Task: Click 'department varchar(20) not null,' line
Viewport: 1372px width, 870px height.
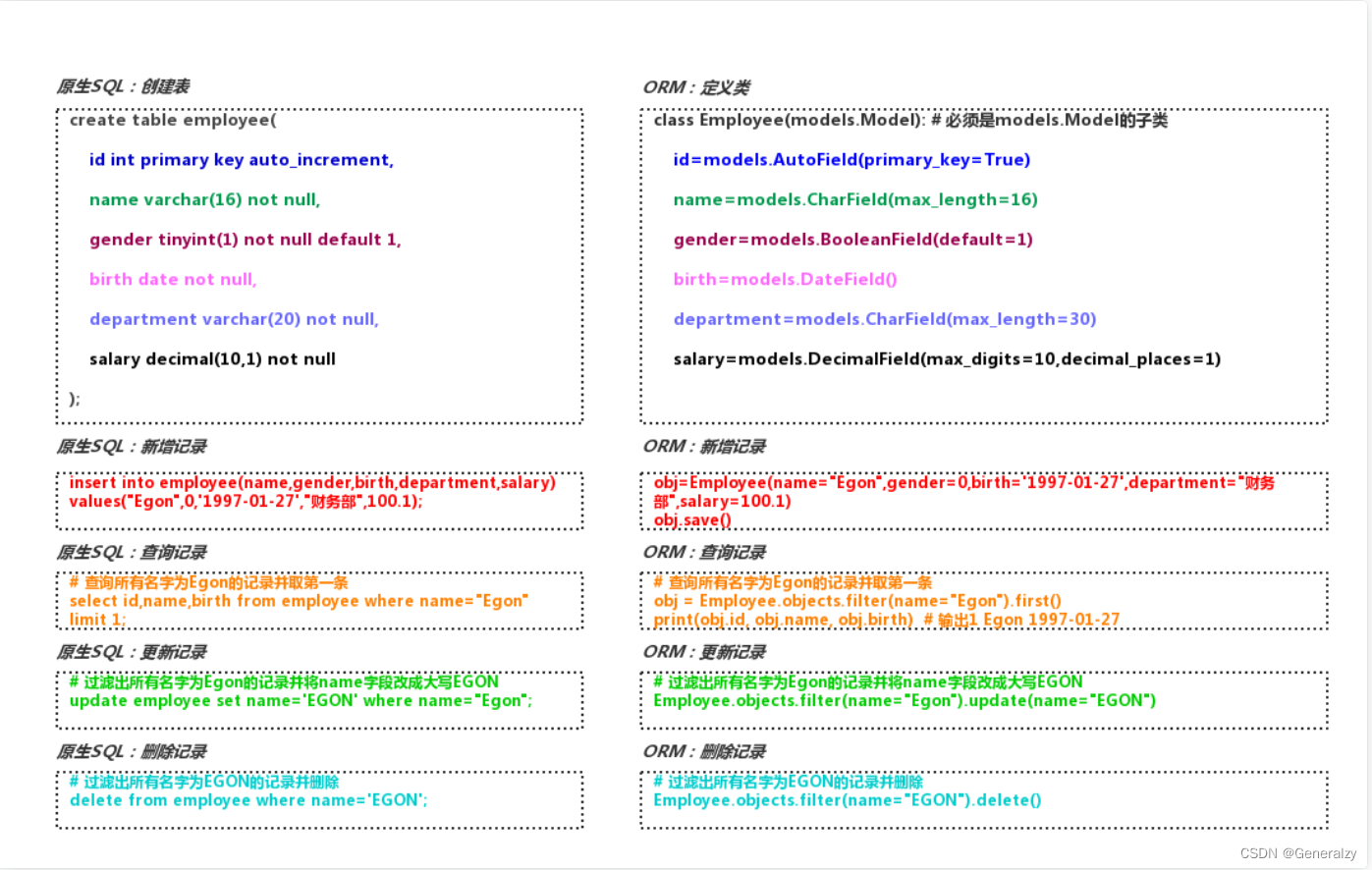Action: 234,319
